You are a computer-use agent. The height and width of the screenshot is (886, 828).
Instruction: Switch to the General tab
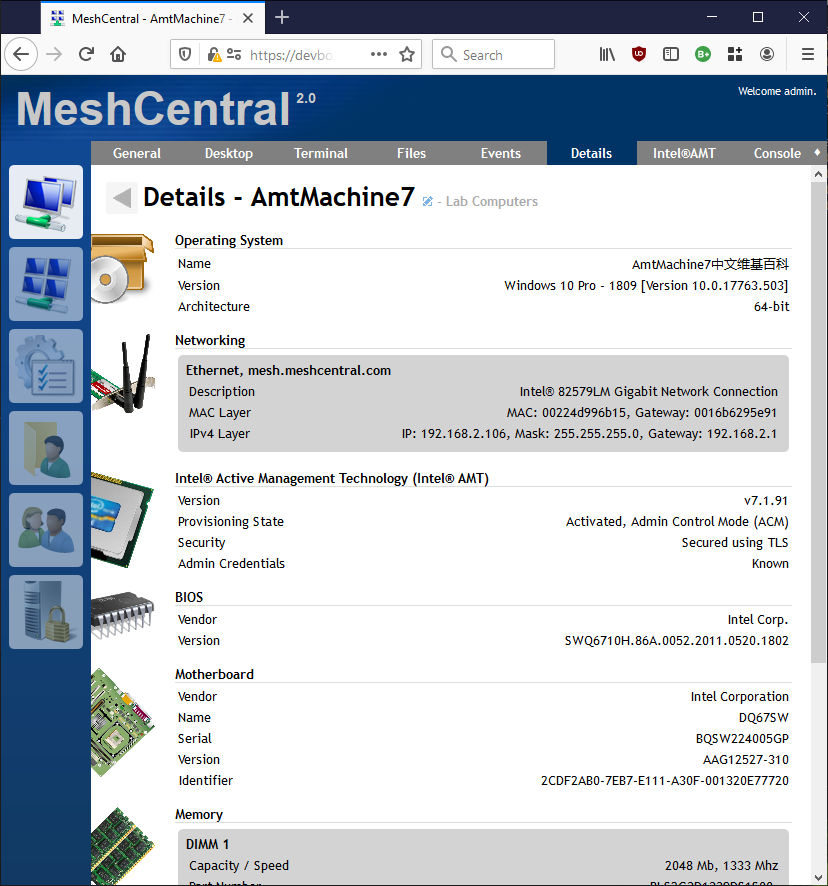point(137,153)
